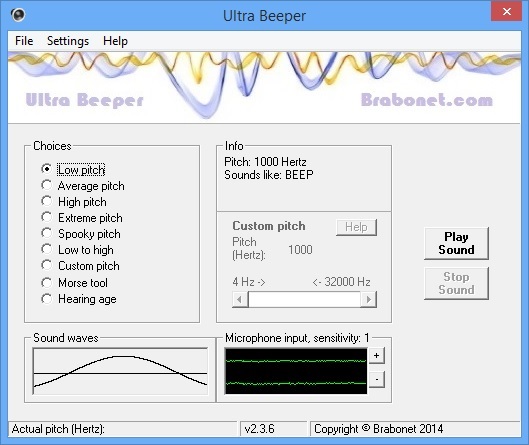Click the custom pitch slider track
The height and width of the screenshot is (445, 529).
pos(304,299)
